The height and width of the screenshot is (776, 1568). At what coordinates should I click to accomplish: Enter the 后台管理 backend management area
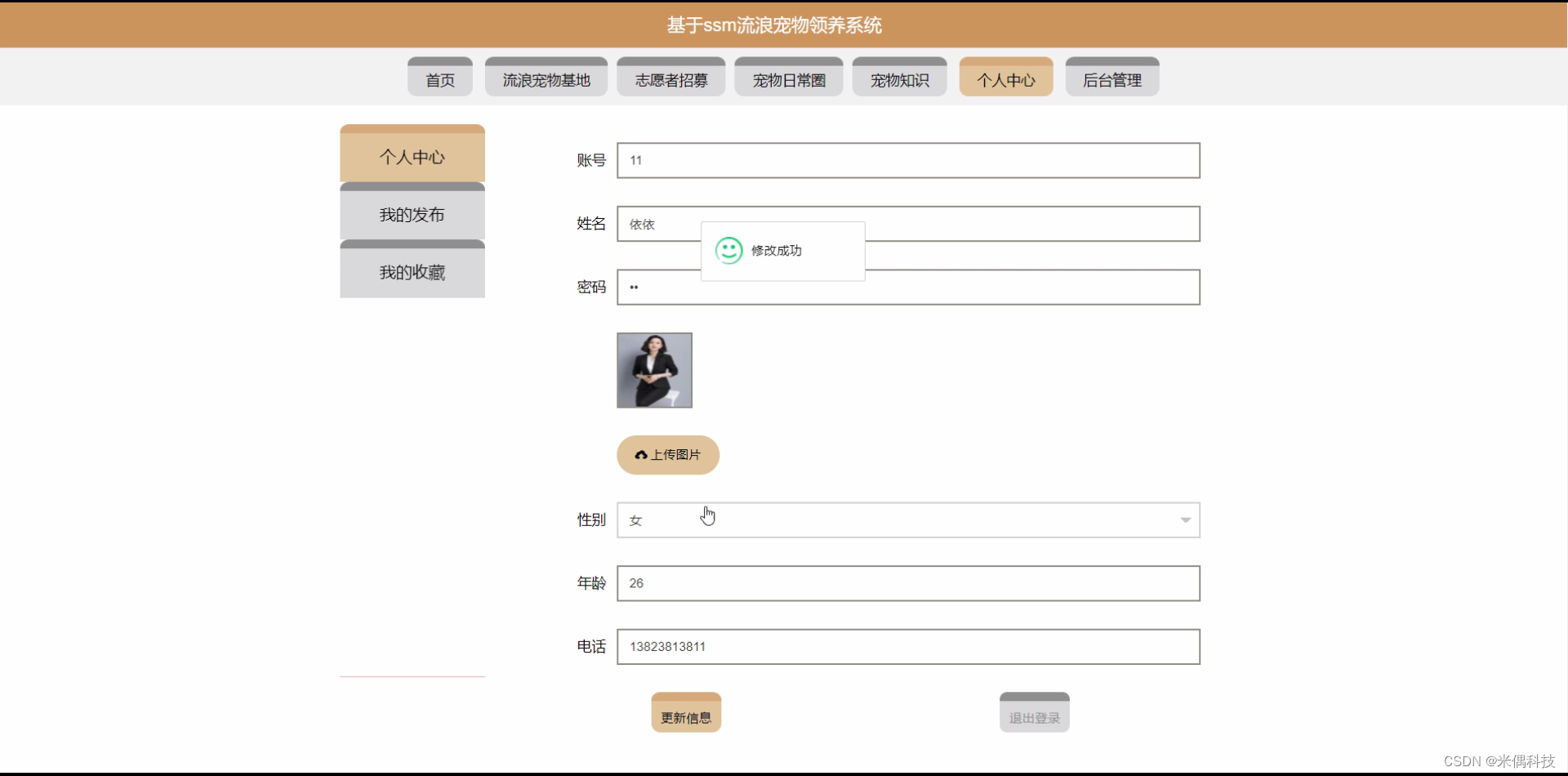pyautogui.click(x=1112, y=77)
